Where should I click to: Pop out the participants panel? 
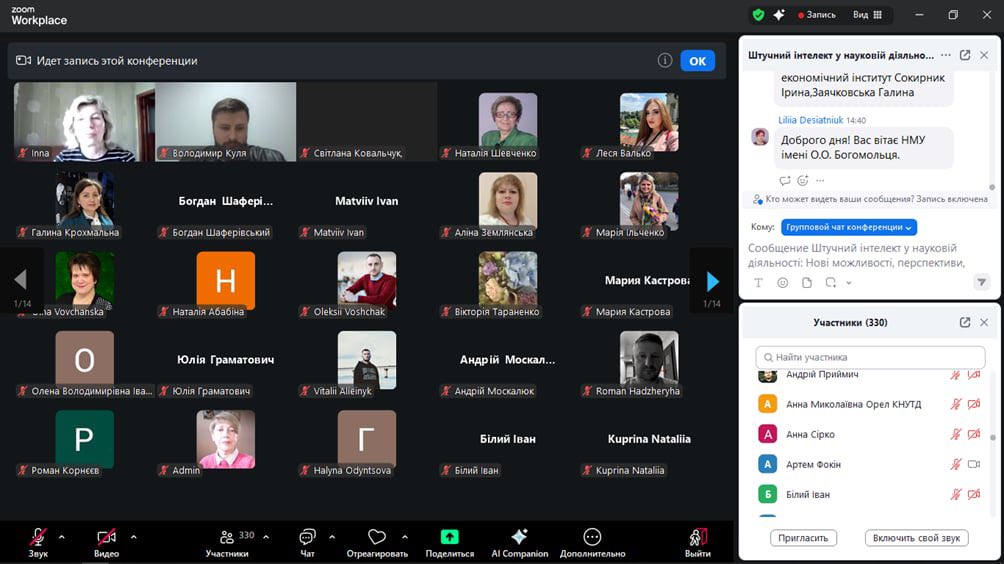[x=964, y=323]
